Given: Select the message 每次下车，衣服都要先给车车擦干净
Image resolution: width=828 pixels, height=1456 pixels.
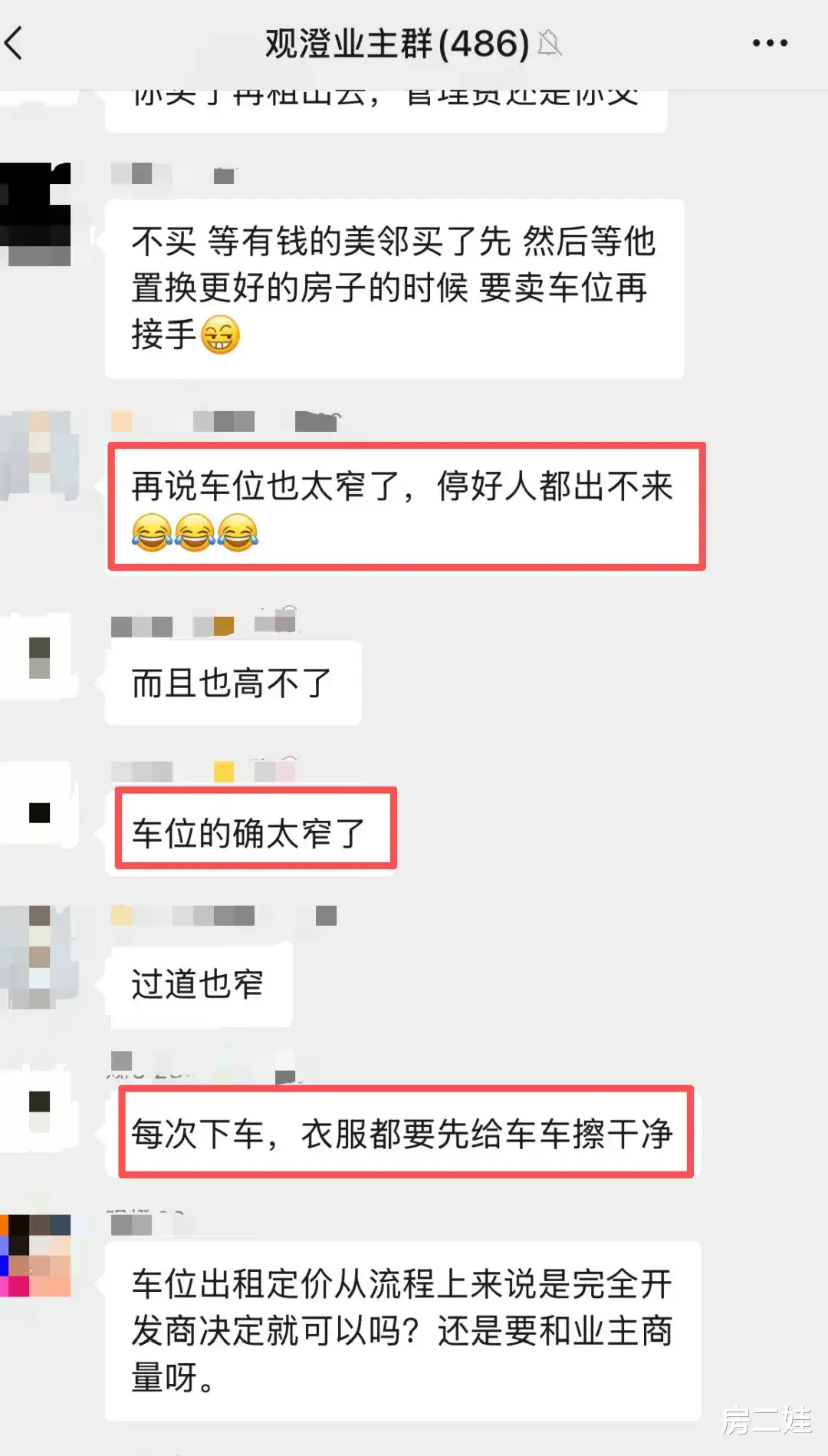Looking at the screenshot, I should [x=406, y=1132].
